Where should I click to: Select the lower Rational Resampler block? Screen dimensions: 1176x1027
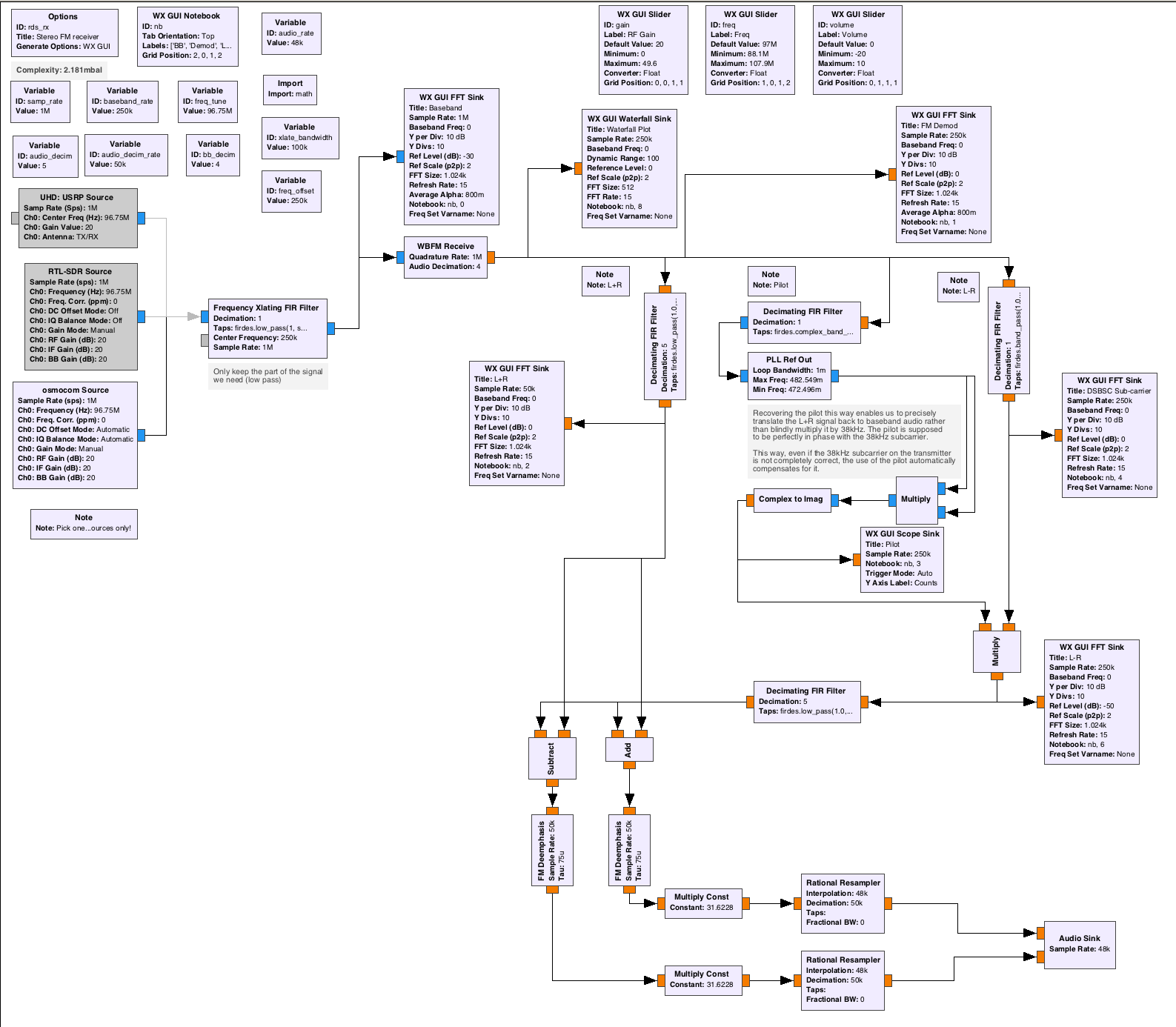(843, 980)
